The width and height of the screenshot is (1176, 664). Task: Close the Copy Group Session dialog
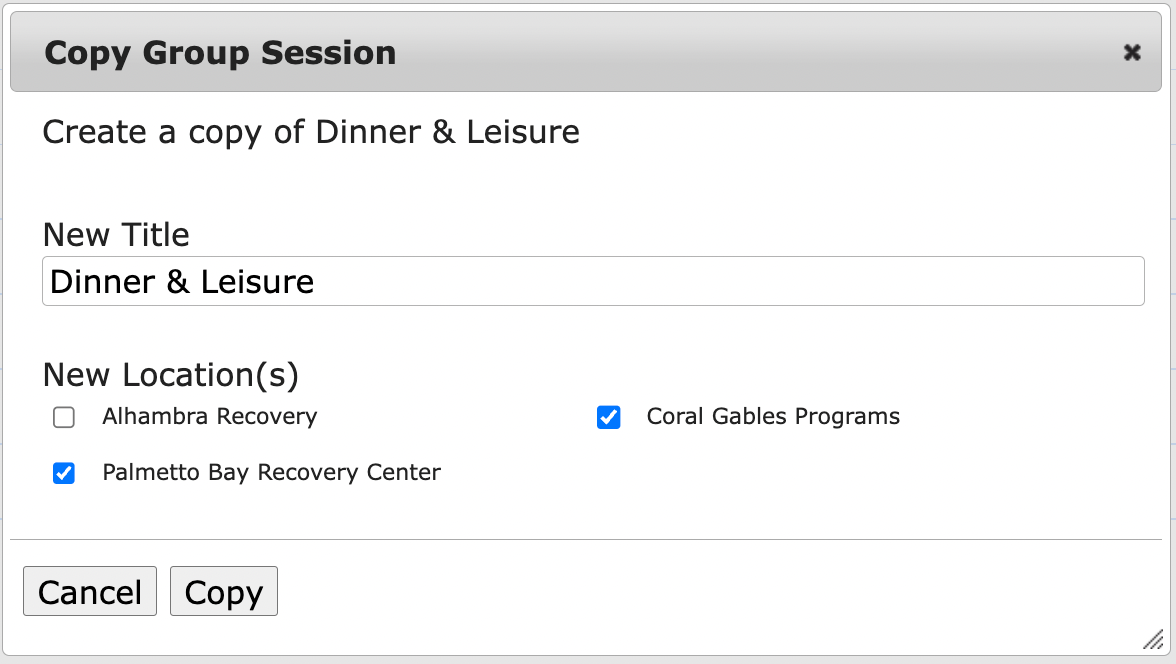tap(1132, 53)
